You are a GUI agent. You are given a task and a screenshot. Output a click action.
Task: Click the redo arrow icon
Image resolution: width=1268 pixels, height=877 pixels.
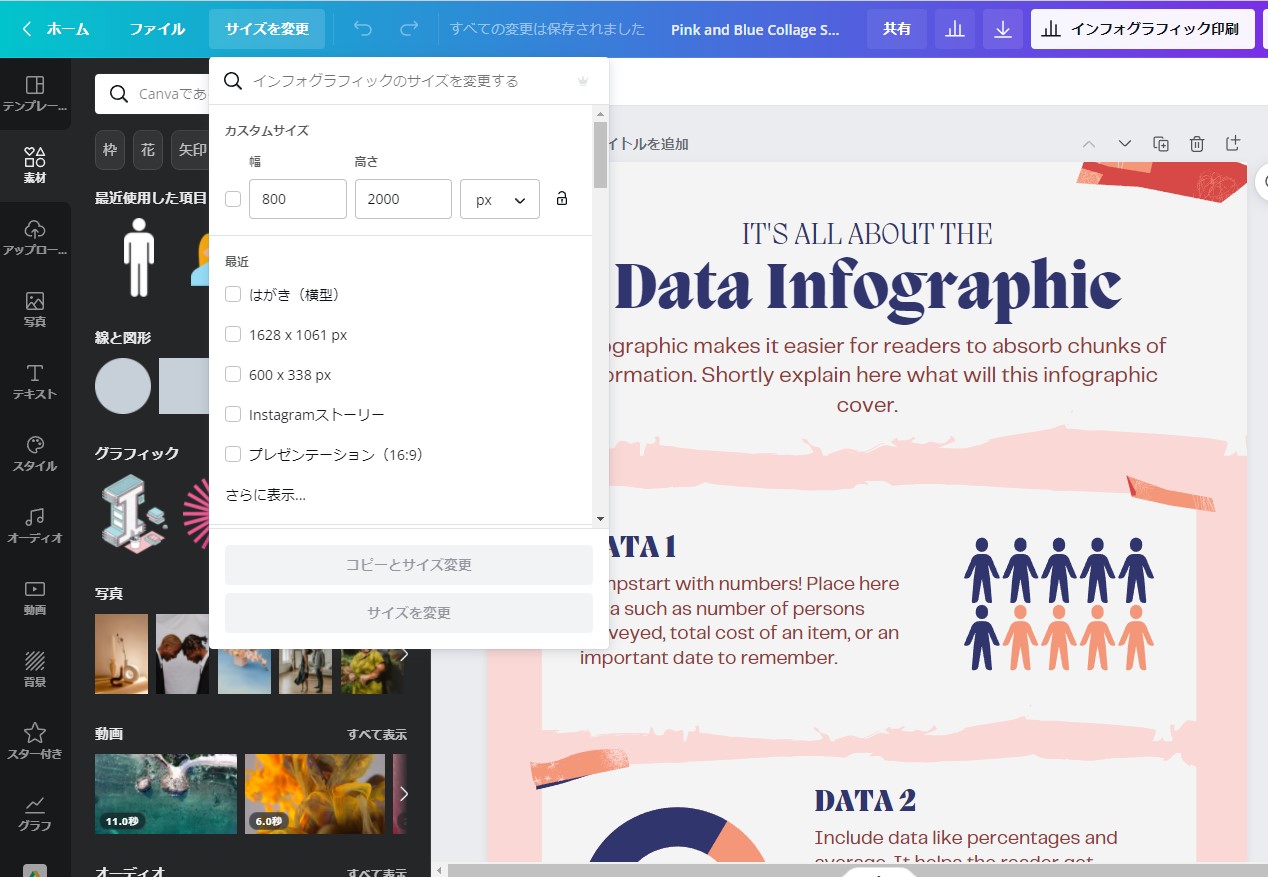click(409, 29)
